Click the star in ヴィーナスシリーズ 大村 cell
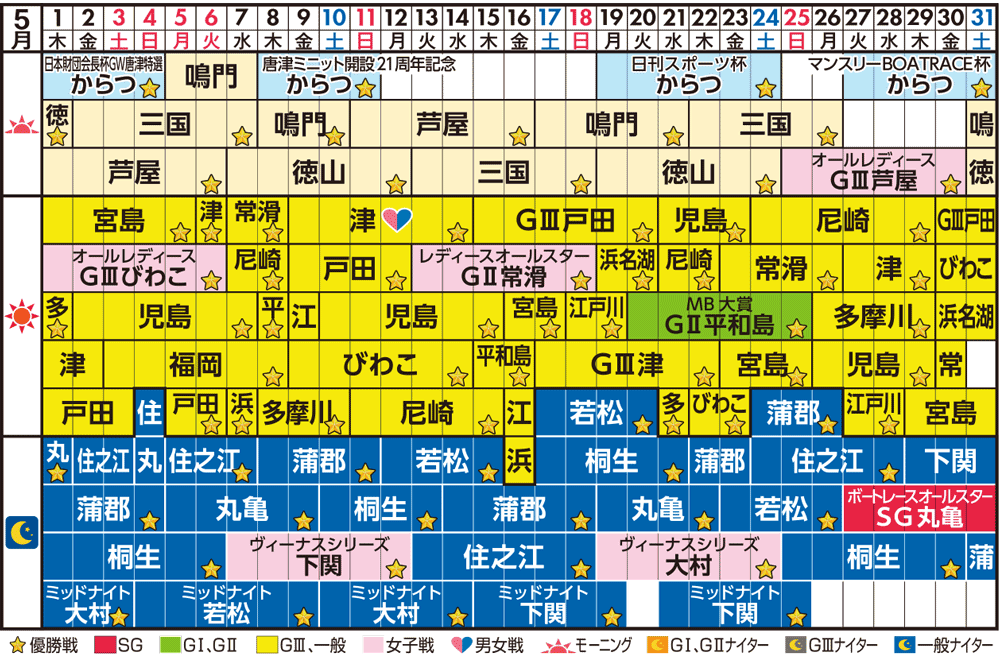Screen dimensions: 1000x662 point(765,568)
